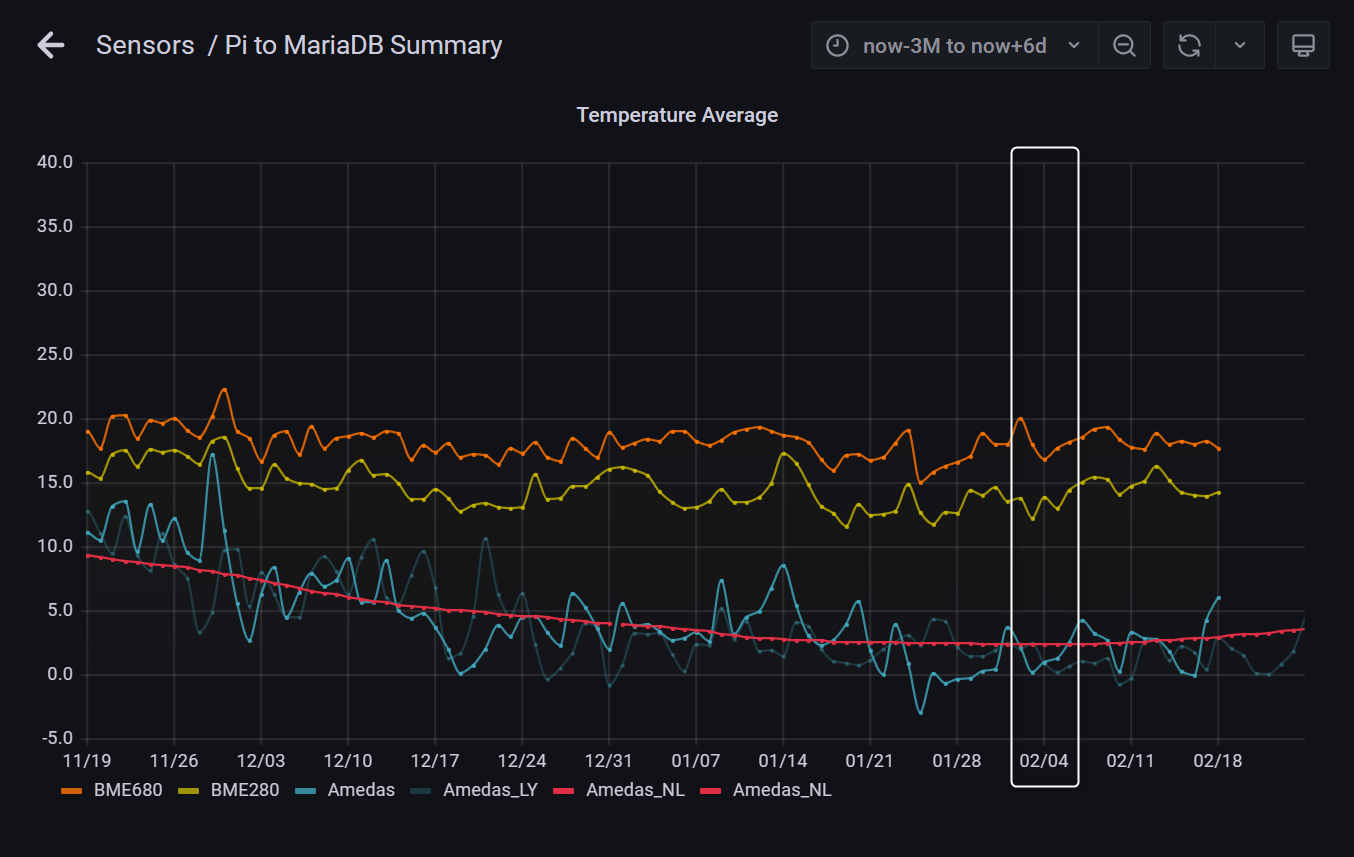
Task: Toggle the BME680 series in legend
Action: (127, 790)
